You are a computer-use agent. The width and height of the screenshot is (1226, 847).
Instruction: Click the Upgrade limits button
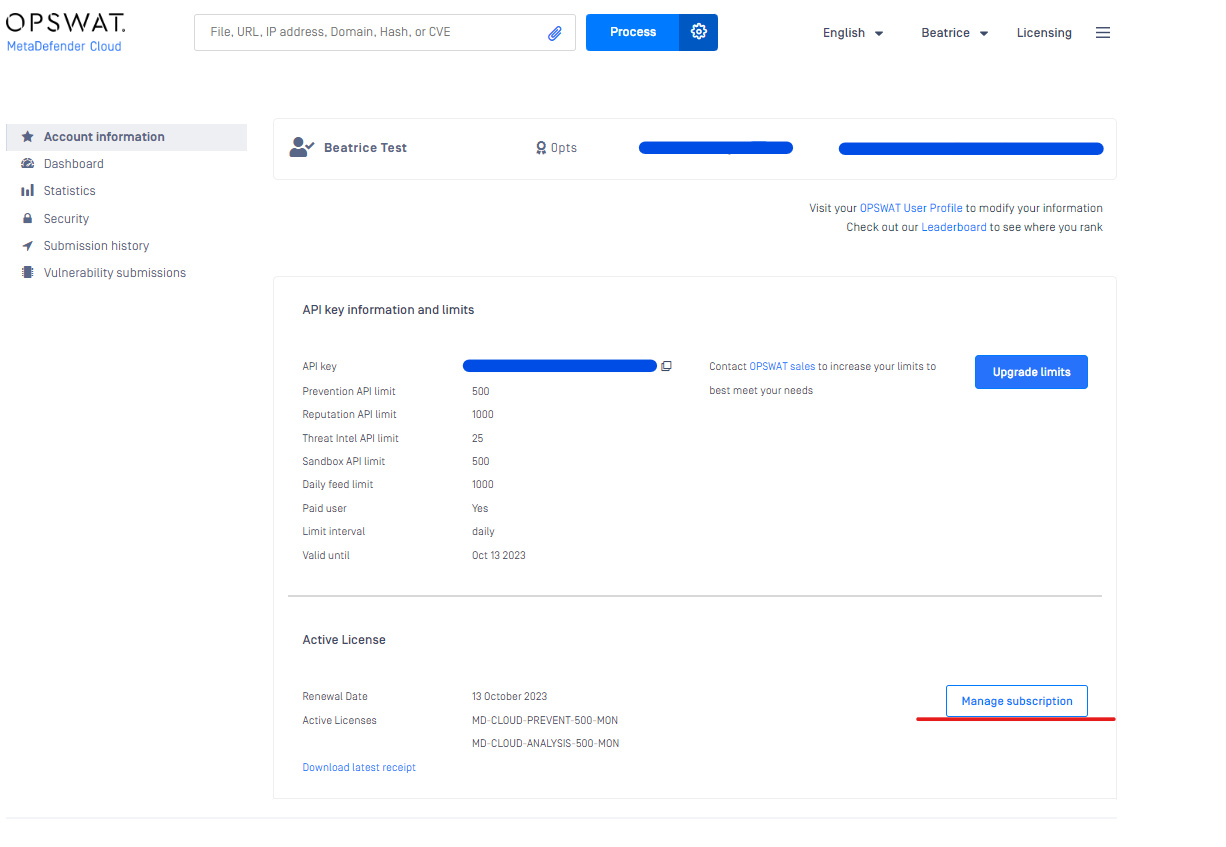1031,372
